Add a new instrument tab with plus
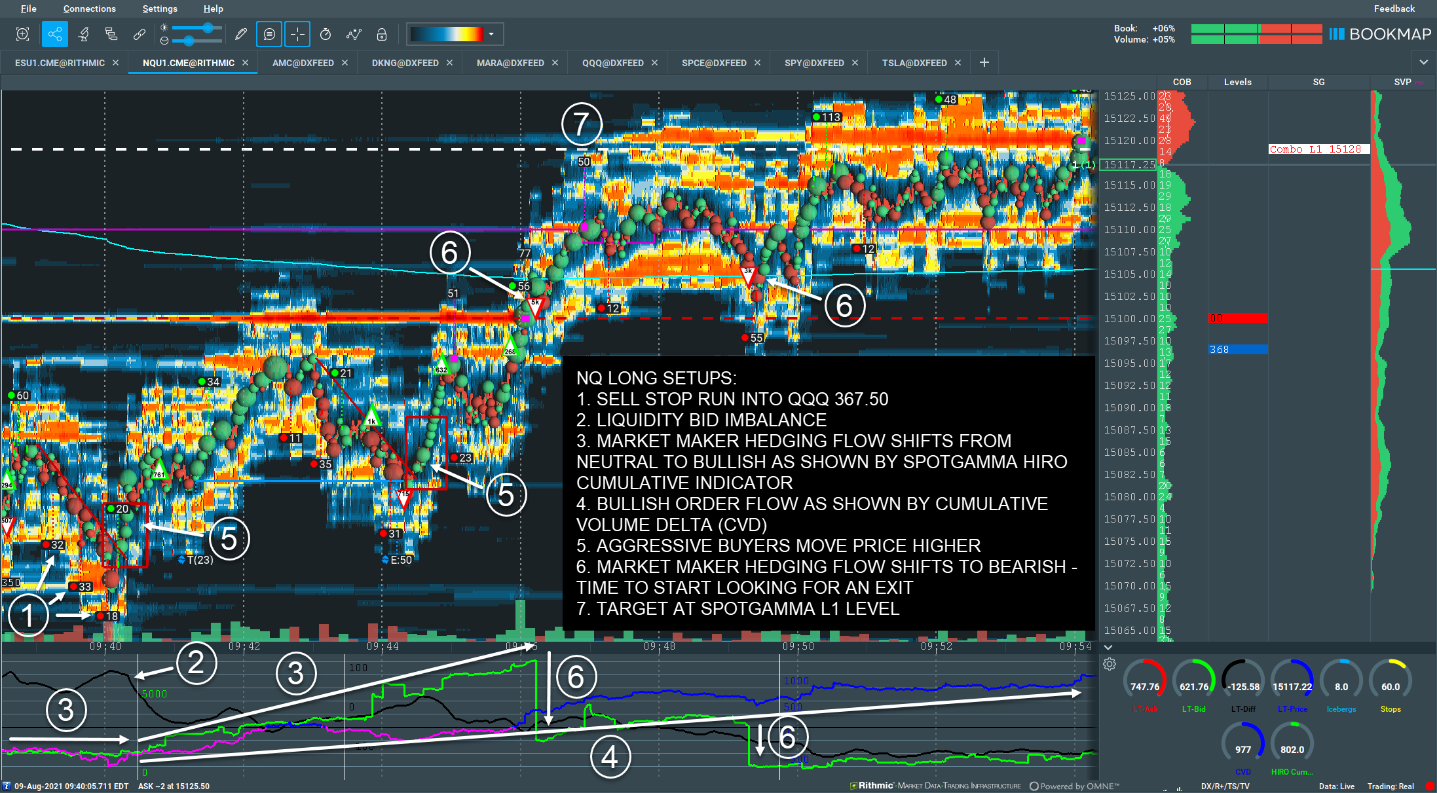The height and width of the screenshot is (793, 1437). coord(984,63)
